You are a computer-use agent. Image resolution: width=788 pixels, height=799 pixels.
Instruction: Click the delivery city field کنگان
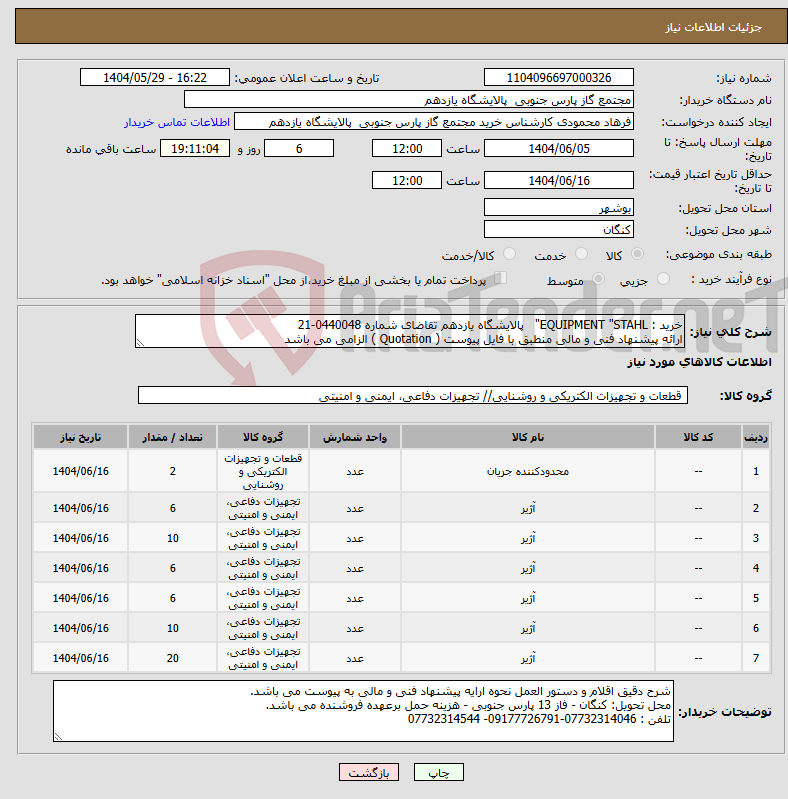pyautogui.click(x=559, y=229)
